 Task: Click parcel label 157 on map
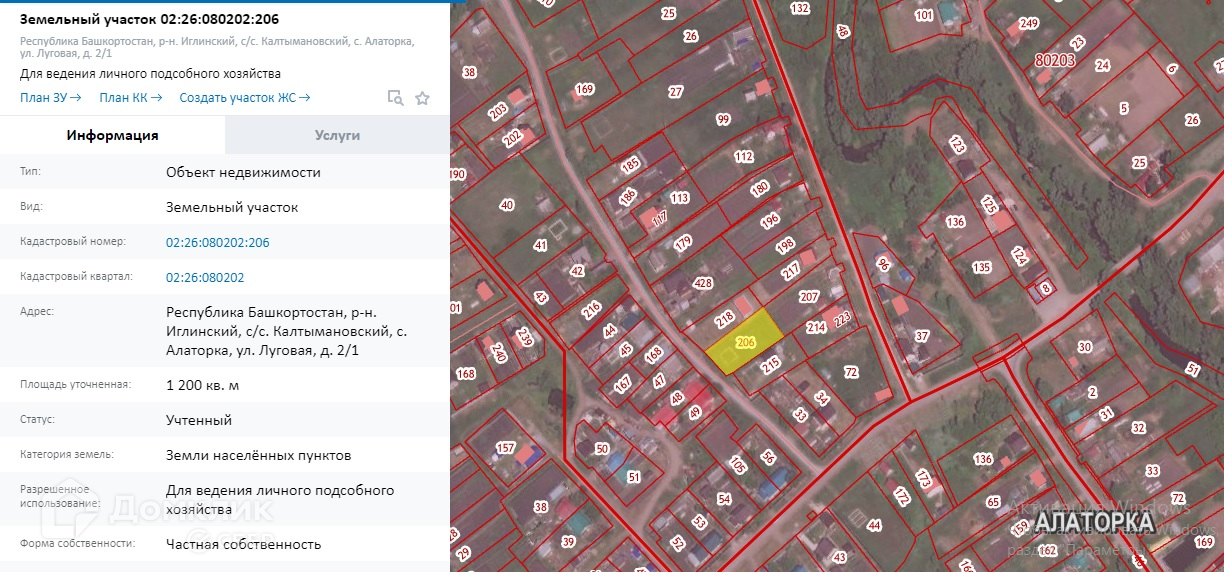coord(506,447)
